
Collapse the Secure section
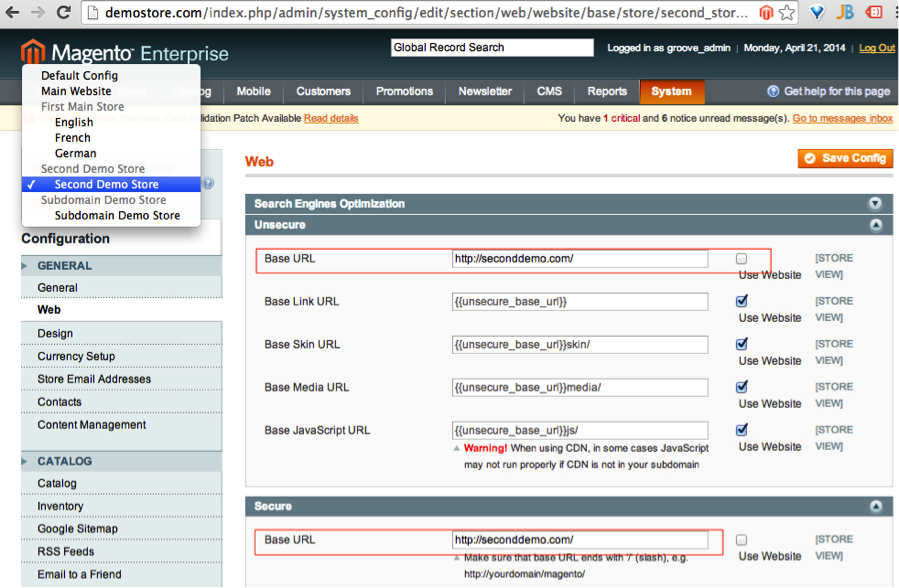pos(875,506)
